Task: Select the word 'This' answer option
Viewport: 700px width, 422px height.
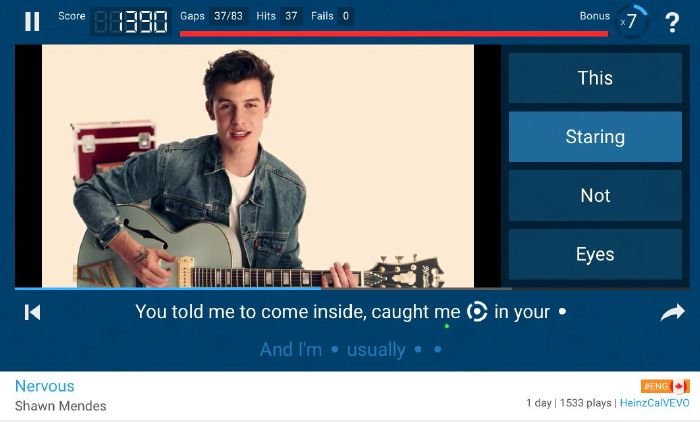Action: coord(595,78)
